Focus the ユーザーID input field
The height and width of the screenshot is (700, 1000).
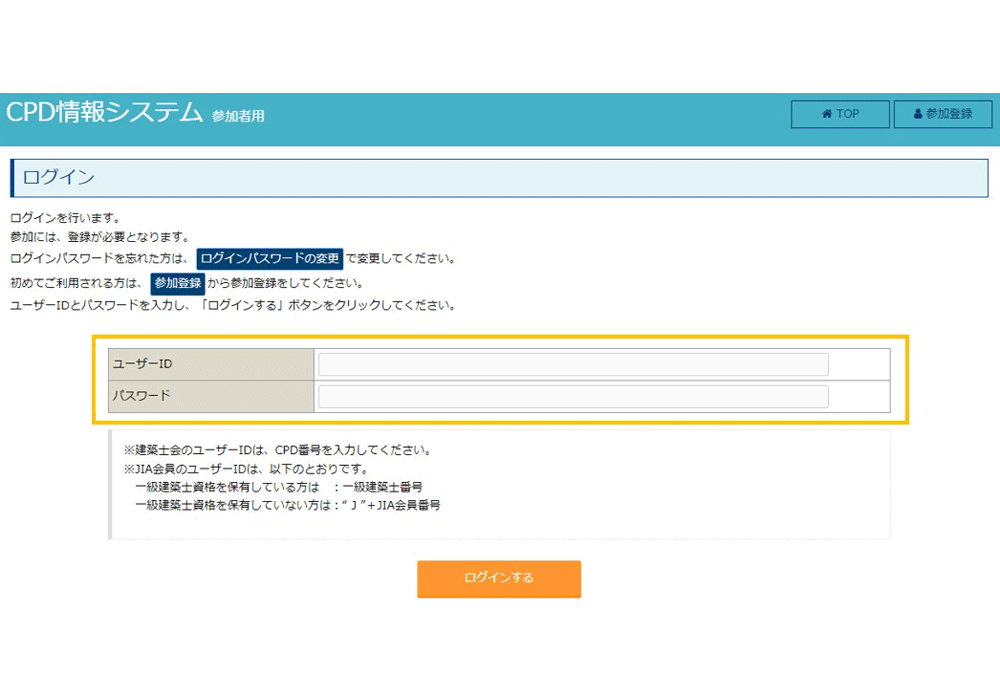[573, 364]
